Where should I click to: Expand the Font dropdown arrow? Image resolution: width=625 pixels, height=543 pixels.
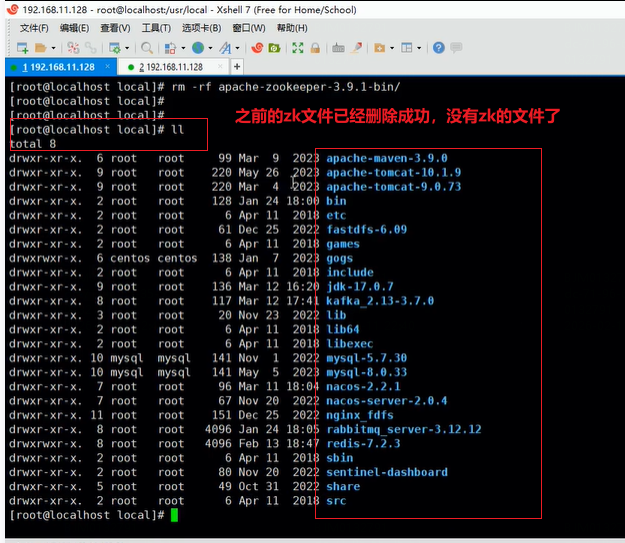click(238, 48)
